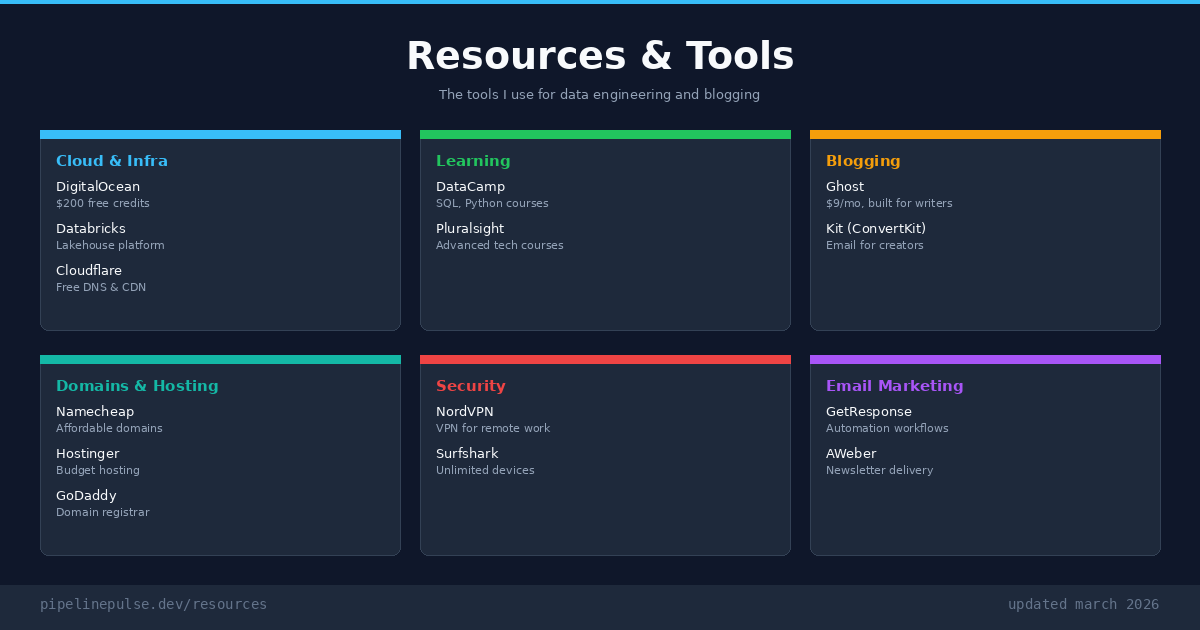Viewport: 1200px width, 630px height.
Task: Click the "updated march 2026" footer text
Action: pyautogui.click(x=1084, y=605)
